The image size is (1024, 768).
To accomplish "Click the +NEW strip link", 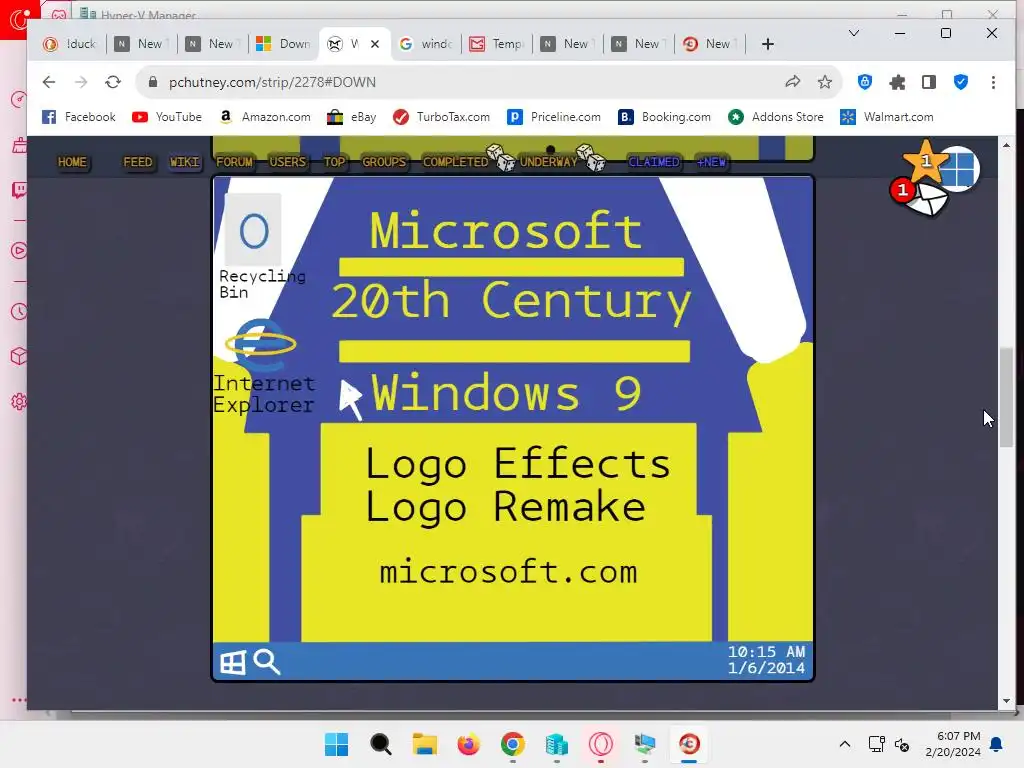I will (711, 162).
